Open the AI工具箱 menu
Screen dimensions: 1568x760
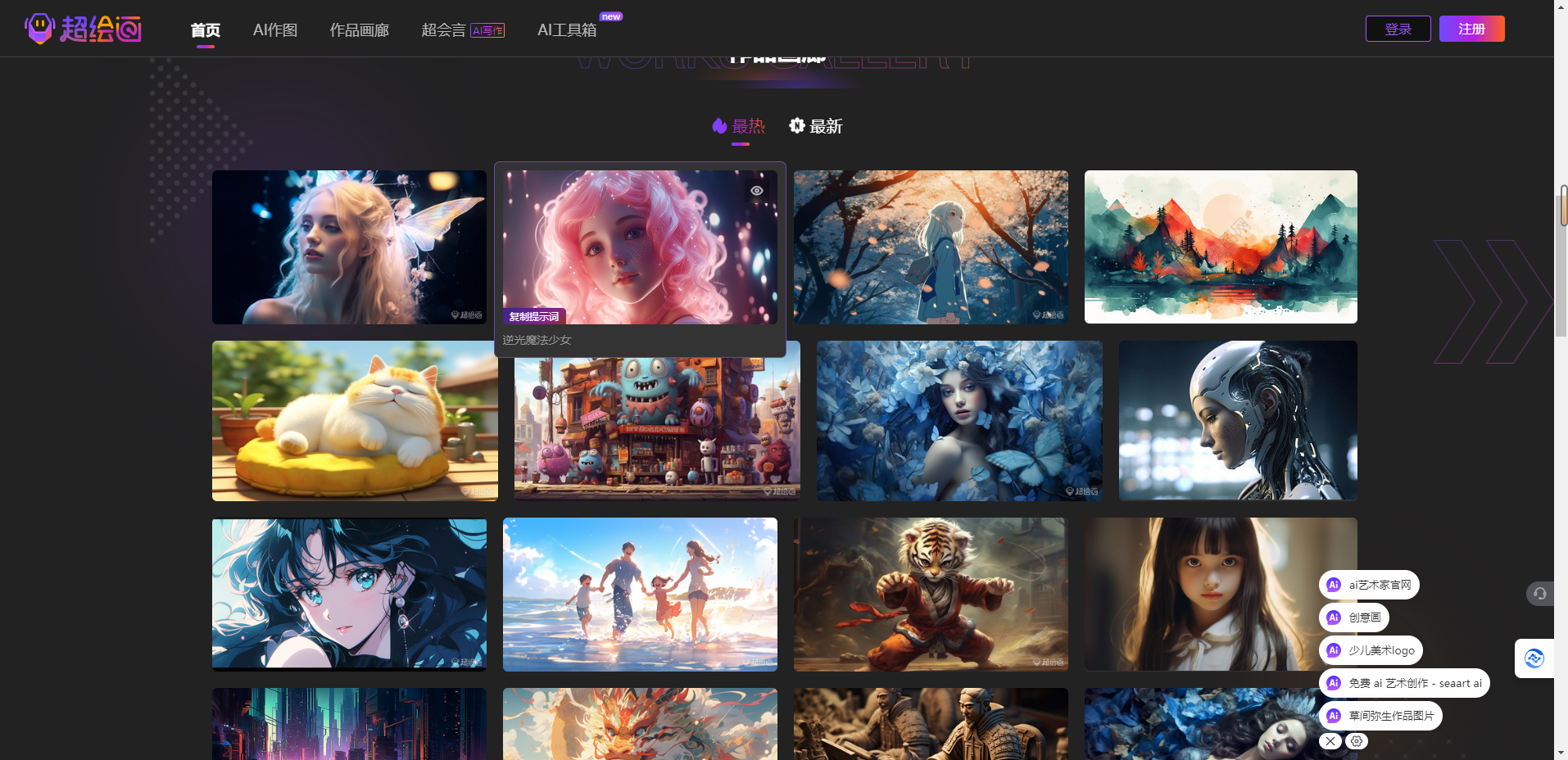click(x=567, y=30)
